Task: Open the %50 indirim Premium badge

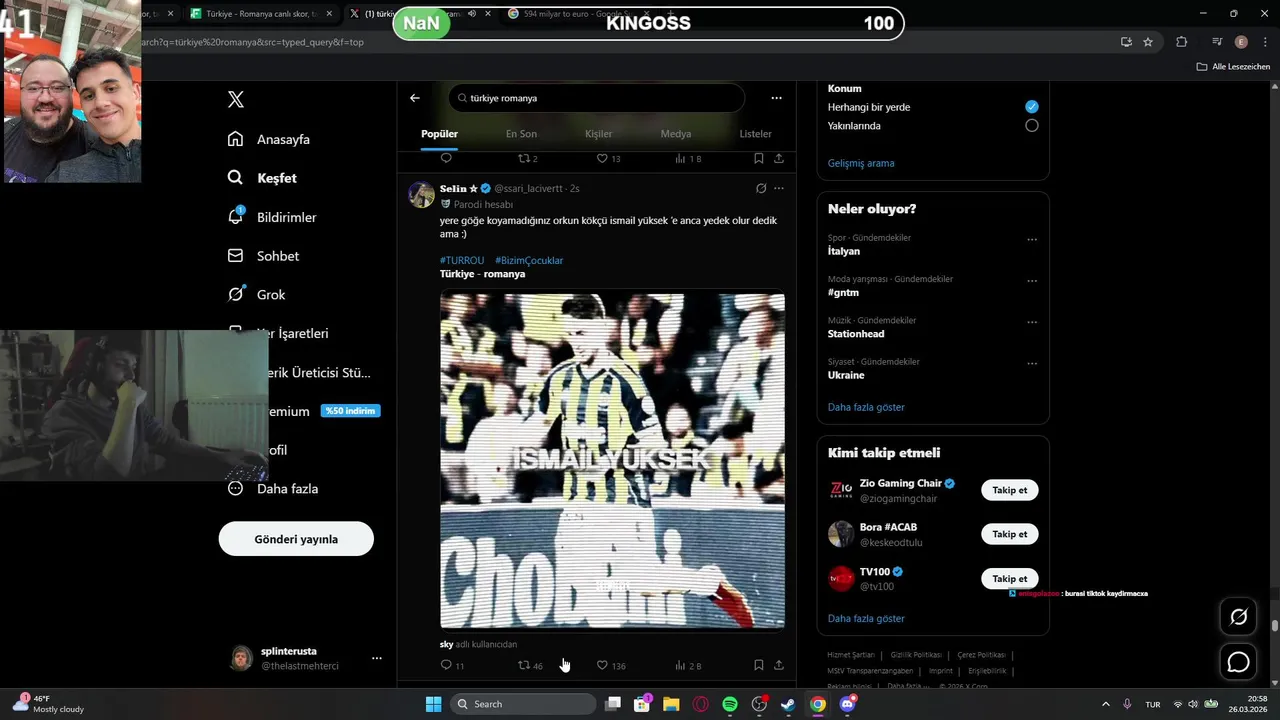Action: point(350,411)
